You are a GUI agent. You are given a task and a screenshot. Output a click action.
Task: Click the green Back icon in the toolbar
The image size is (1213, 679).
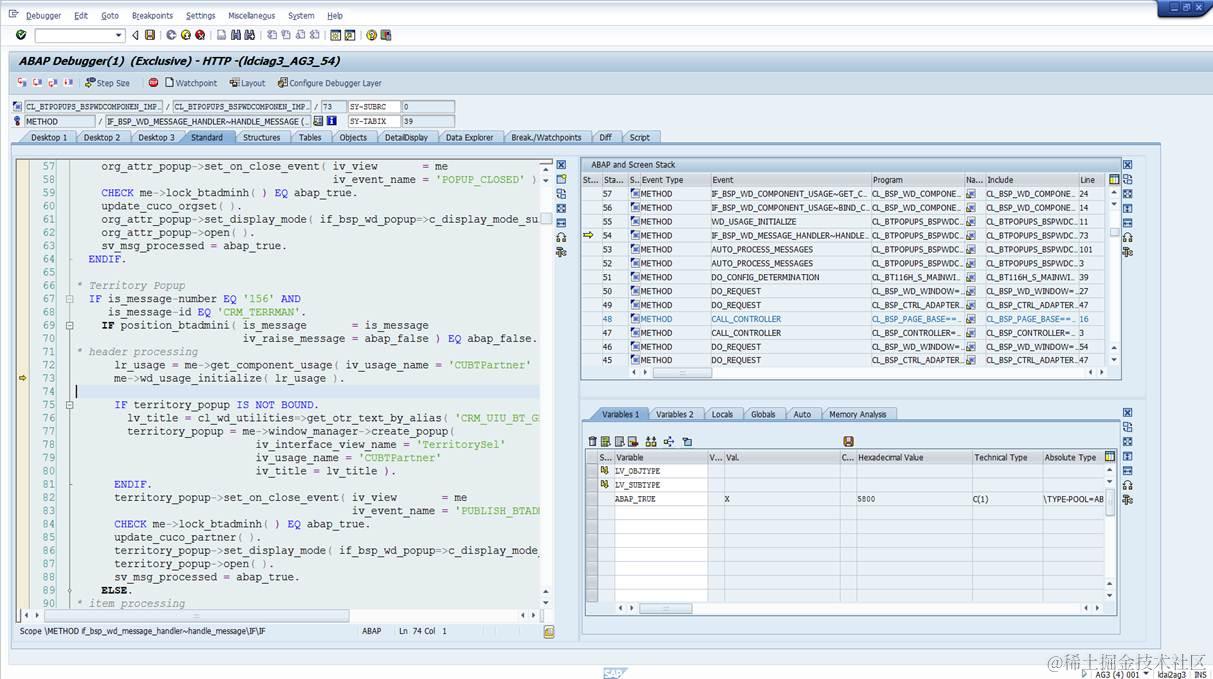171,35
